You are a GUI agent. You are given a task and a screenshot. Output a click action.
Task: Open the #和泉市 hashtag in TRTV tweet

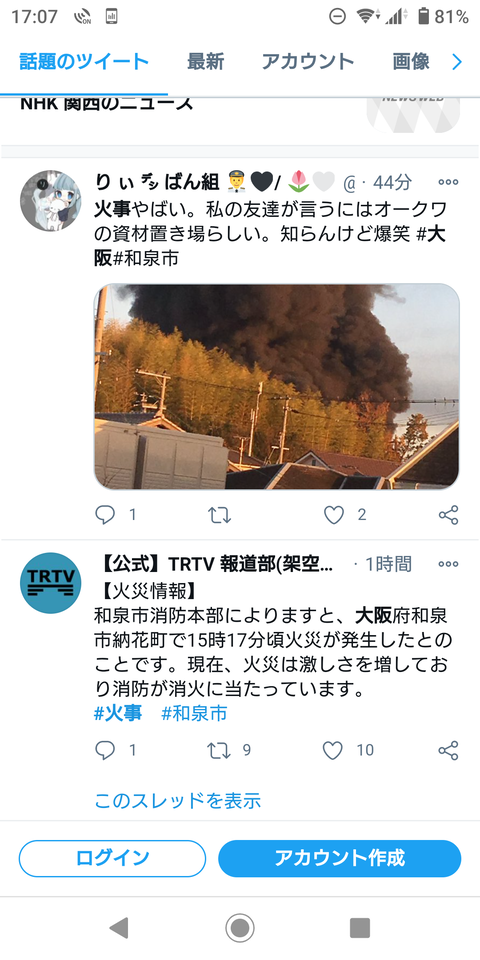point(194,713)
